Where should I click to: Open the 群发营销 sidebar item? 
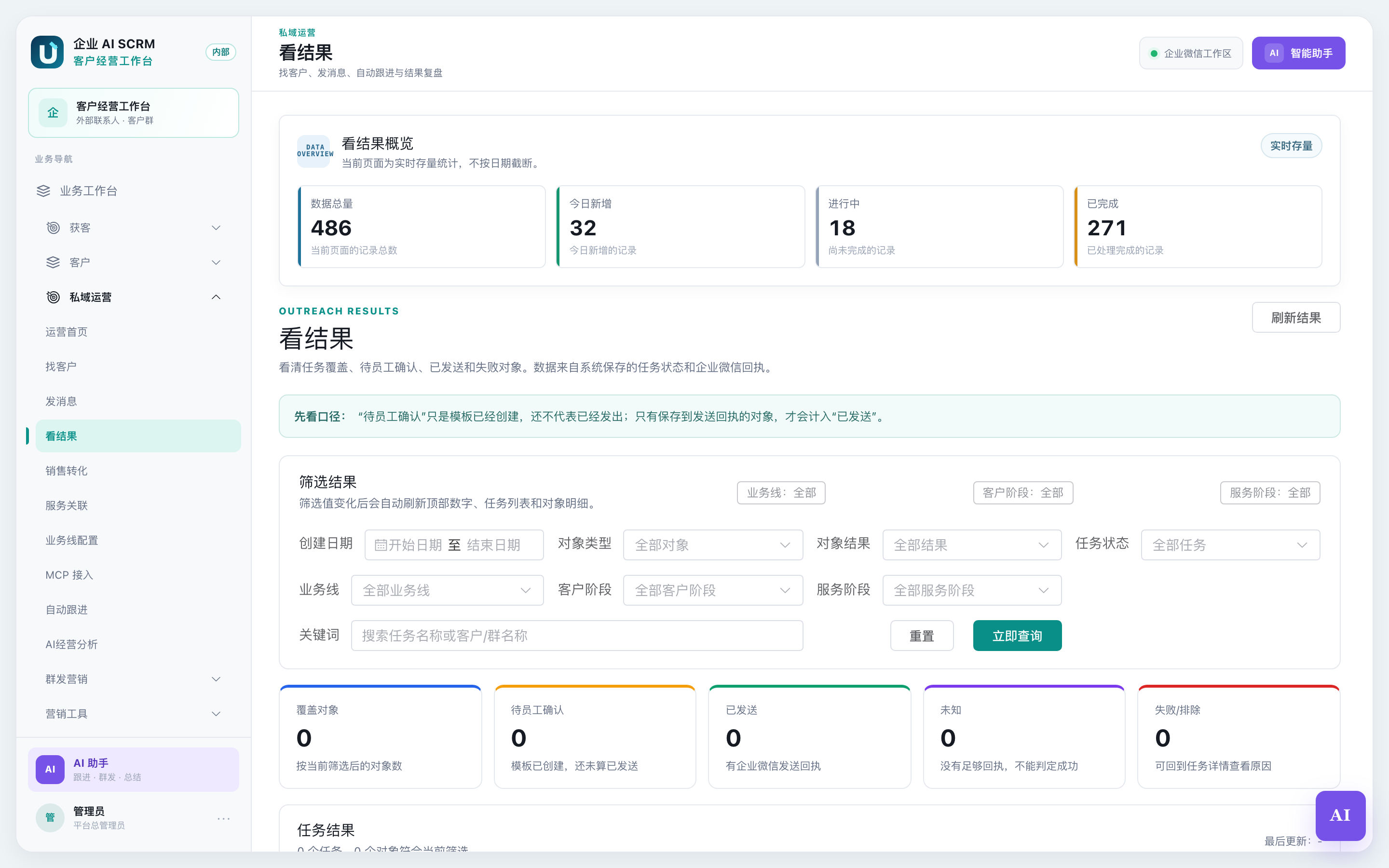(x=138, y=679)
